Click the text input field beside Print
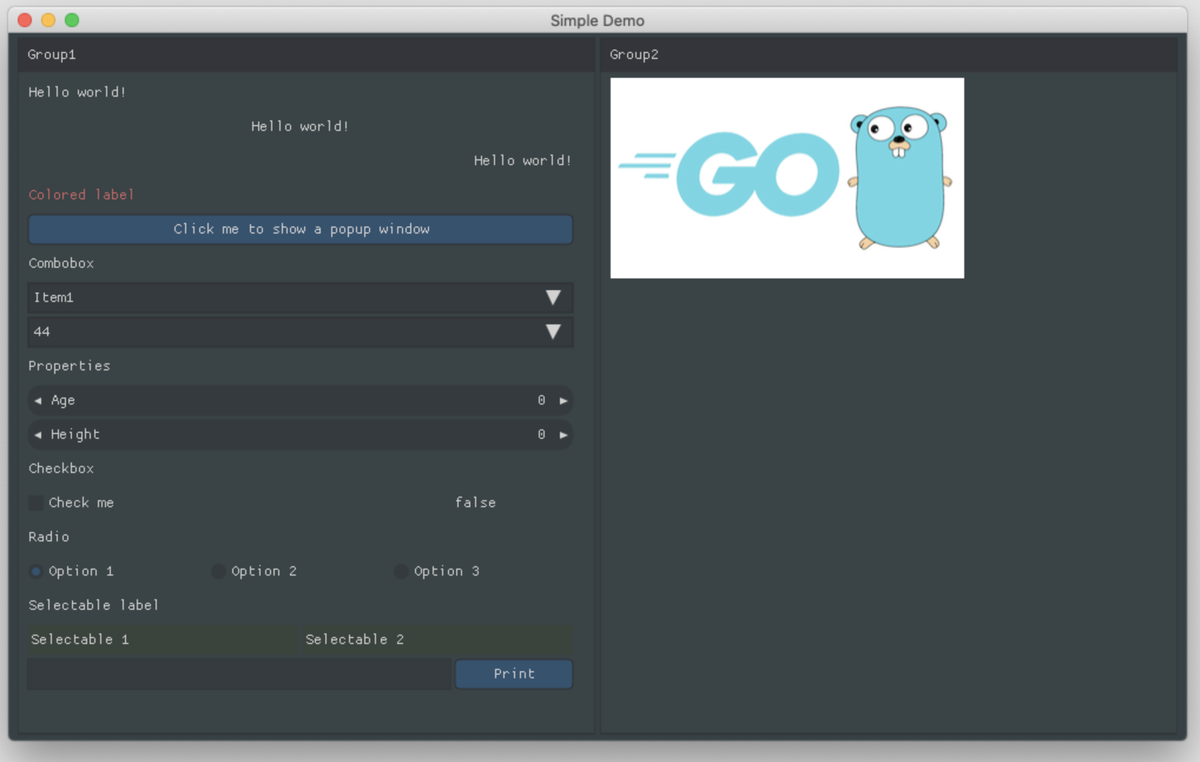This screenshot has height=762, width=1200. [x=239, y=674]
